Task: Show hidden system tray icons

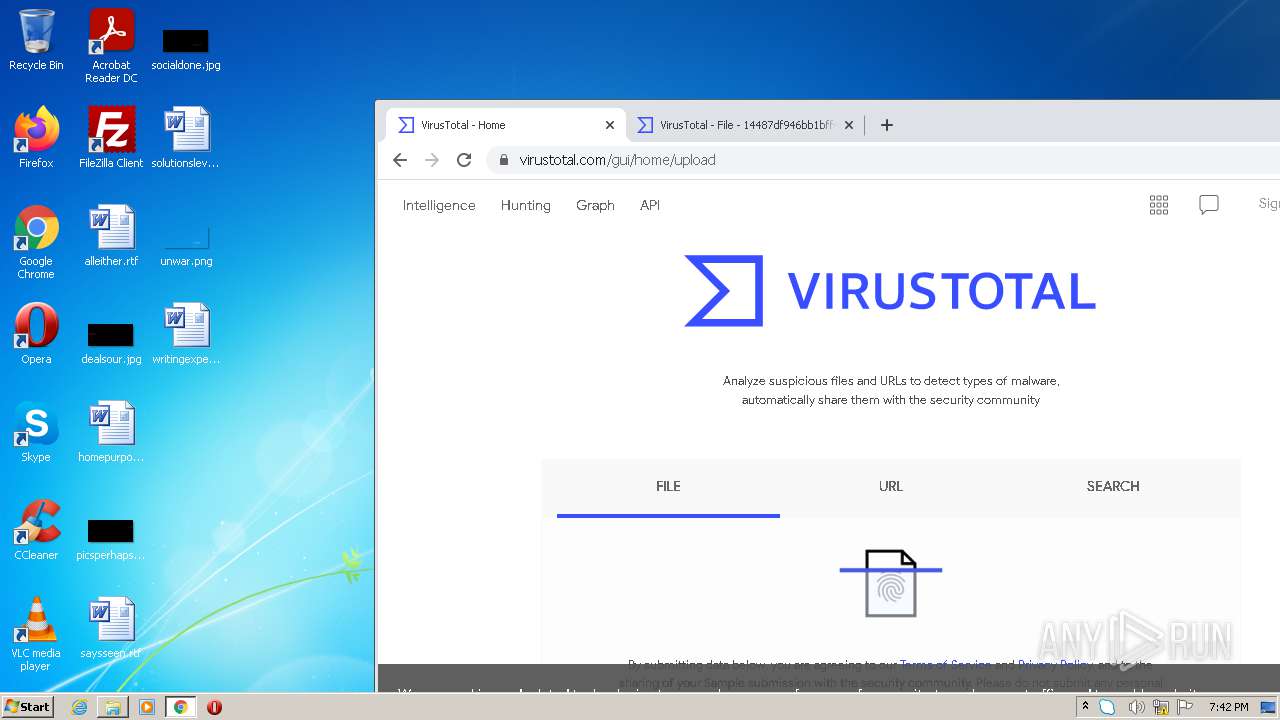Action: click(x=1085, y=707)
